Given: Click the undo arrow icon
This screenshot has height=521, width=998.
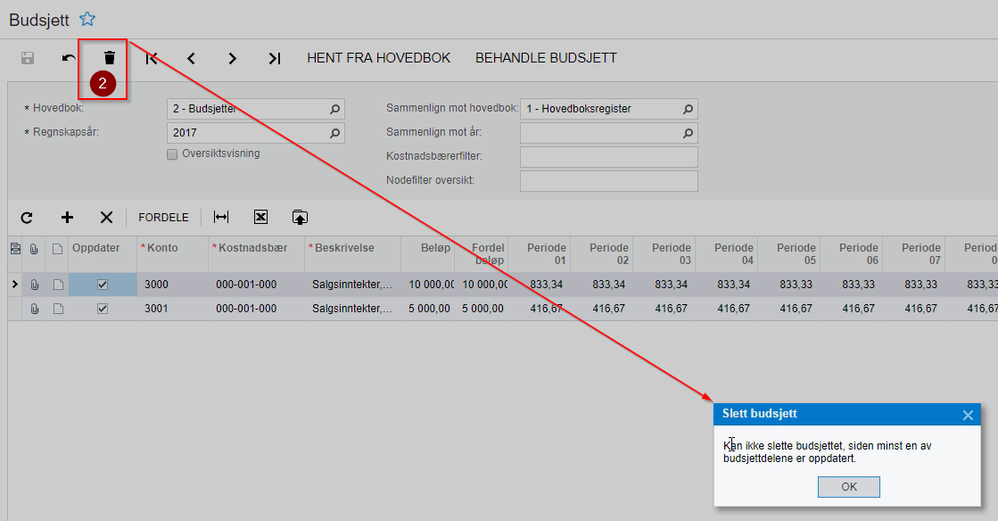Looking at the screenshot, I should pos(69,58).
